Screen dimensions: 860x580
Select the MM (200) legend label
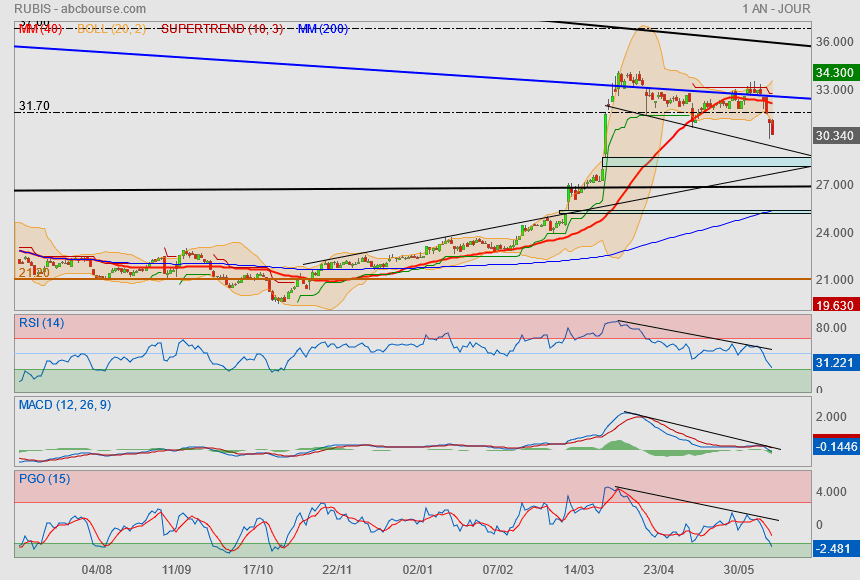click(x=323, y=29)
